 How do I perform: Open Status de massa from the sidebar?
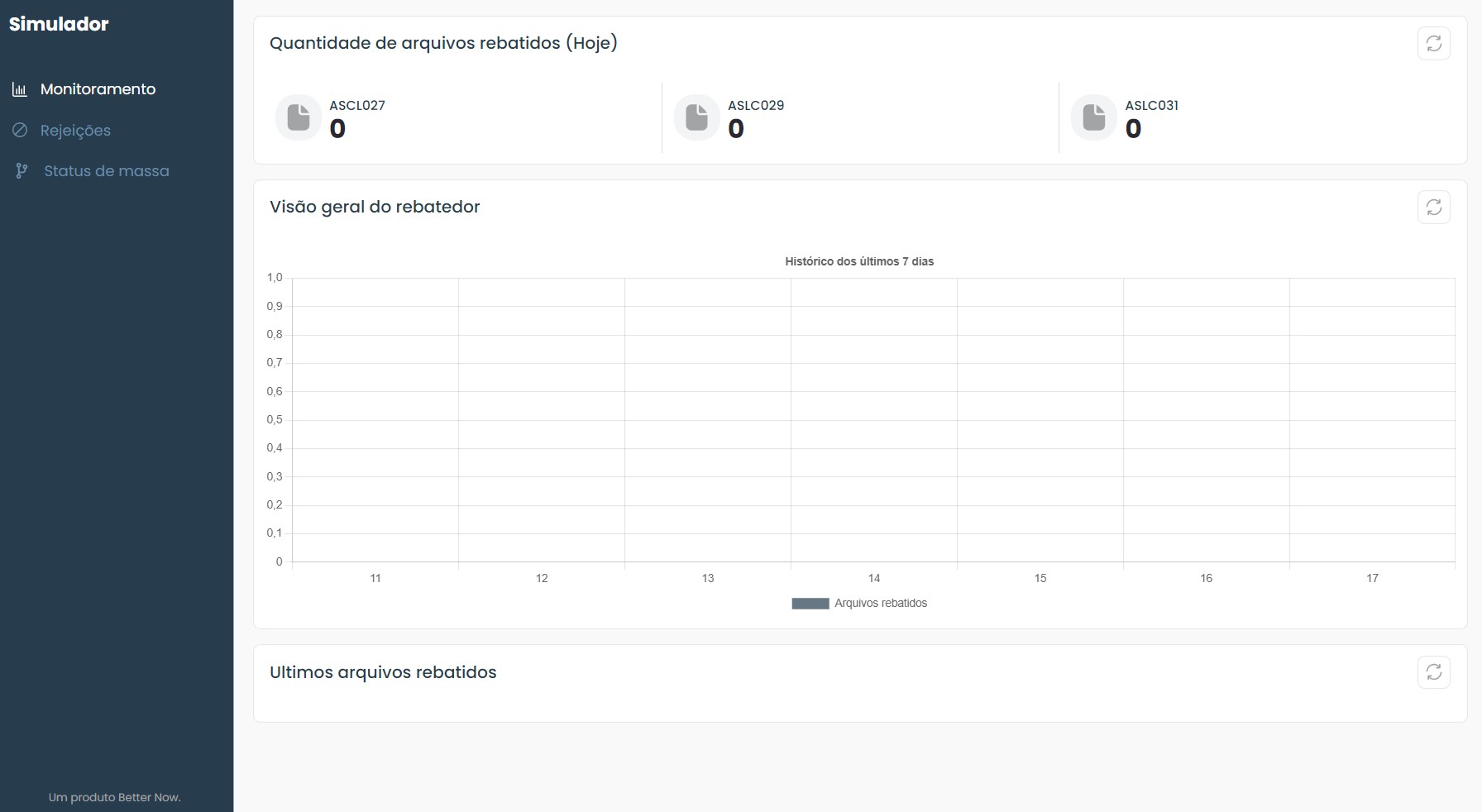click(x=107, y=170)
